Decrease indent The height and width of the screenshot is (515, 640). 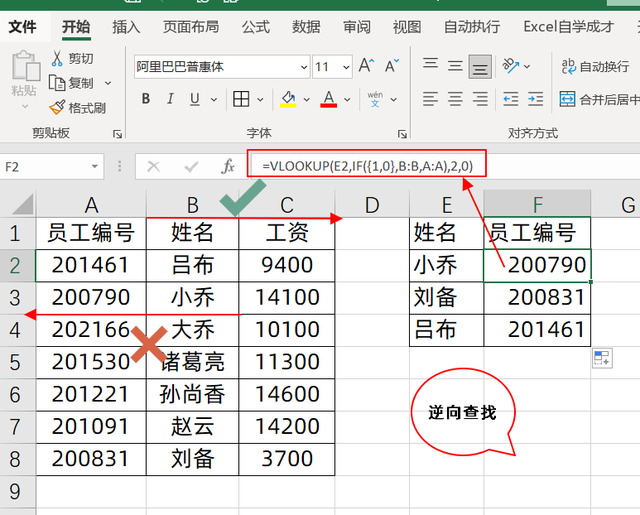tap(511, 99)
